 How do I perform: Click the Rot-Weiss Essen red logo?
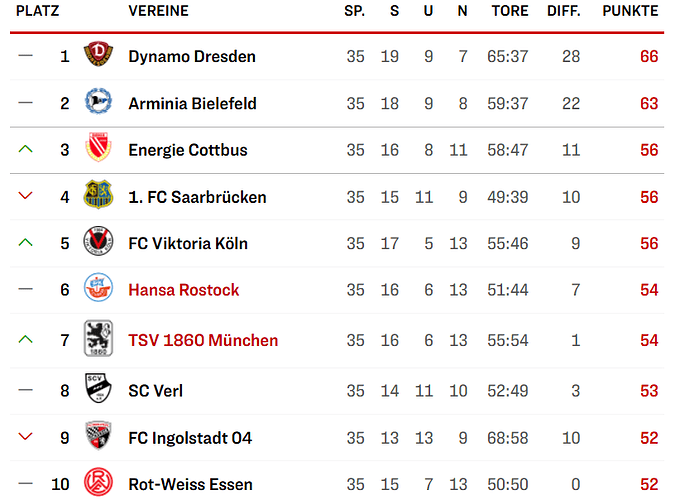pos(98,482)
